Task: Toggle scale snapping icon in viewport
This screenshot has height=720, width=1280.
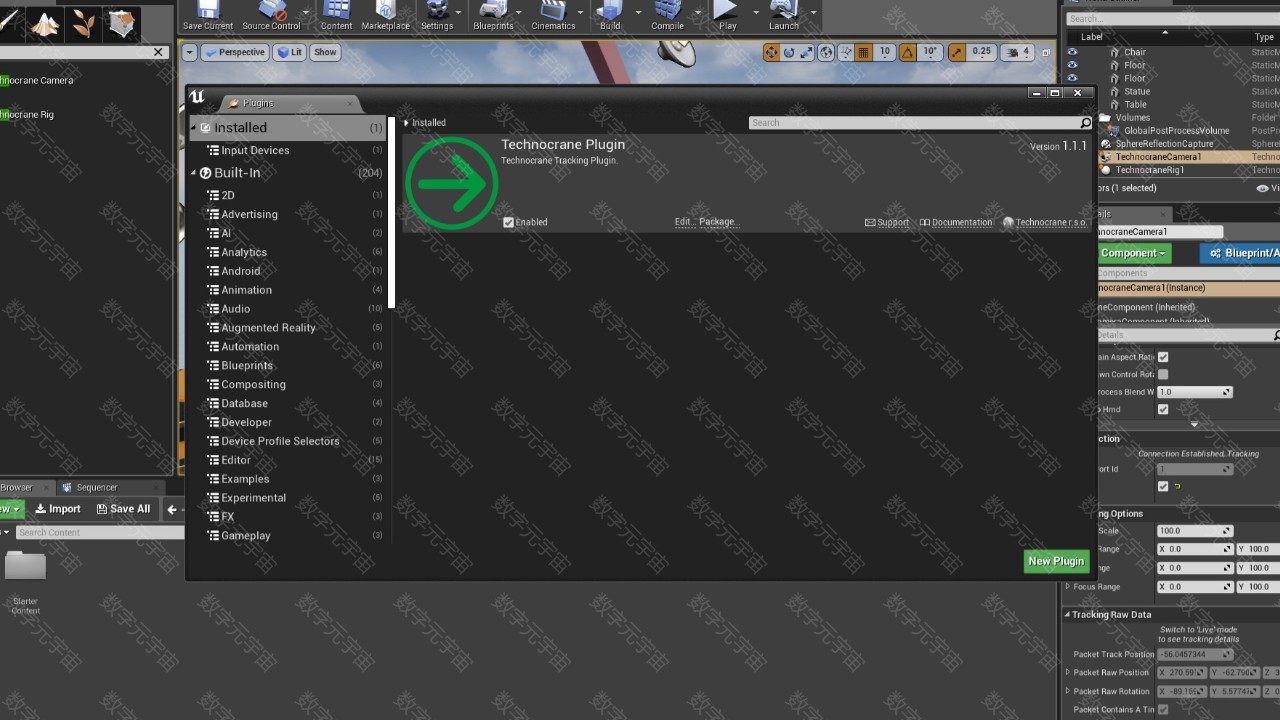Action: 957,52
